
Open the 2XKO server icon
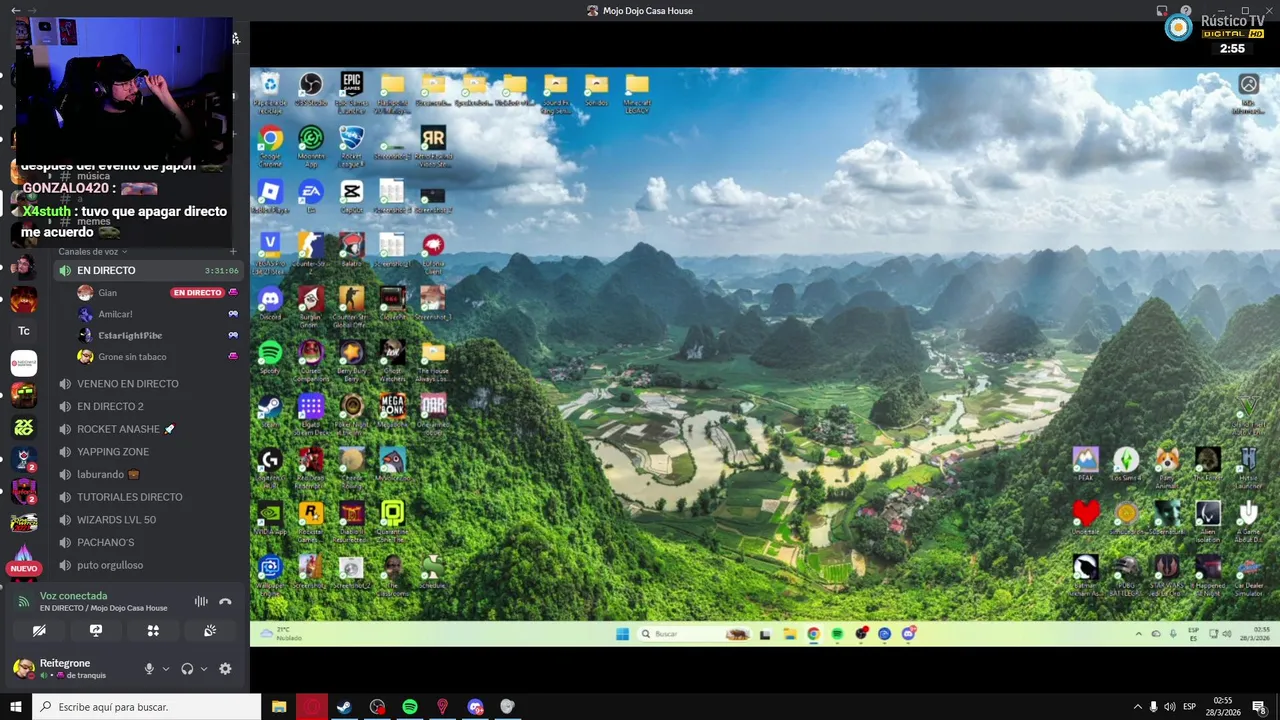point(24,427)
